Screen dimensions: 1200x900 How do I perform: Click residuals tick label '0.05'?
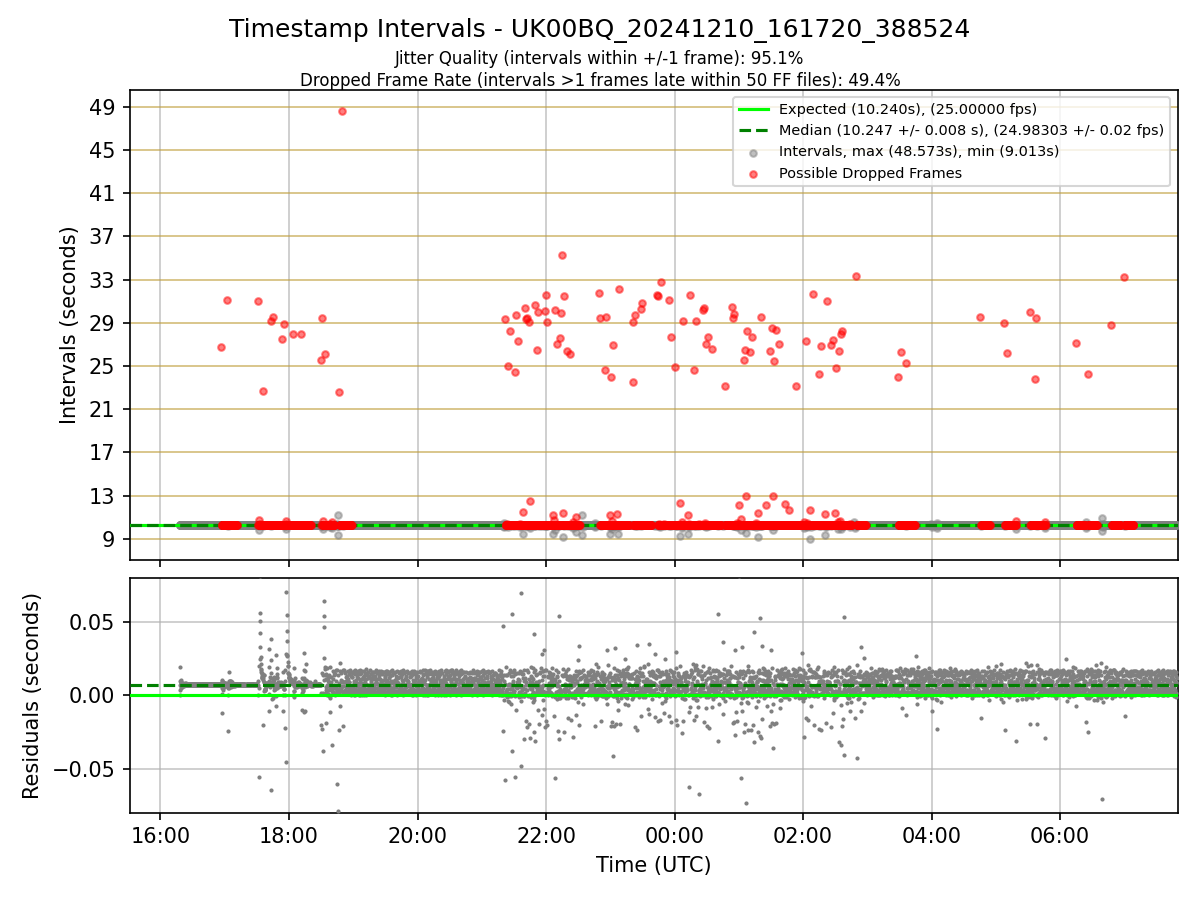[94, 622]
